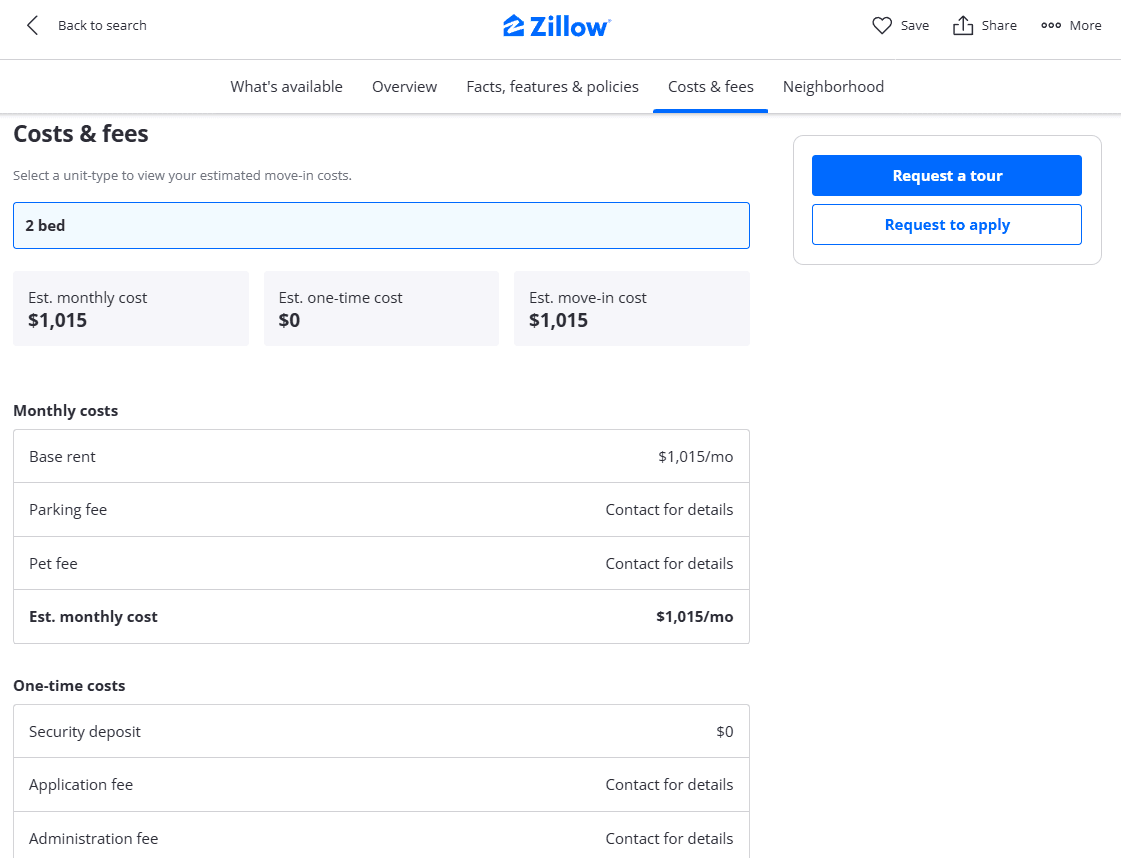1121x858 pixels.
Task: Click the Pet fee row
Action: (381, 564)
